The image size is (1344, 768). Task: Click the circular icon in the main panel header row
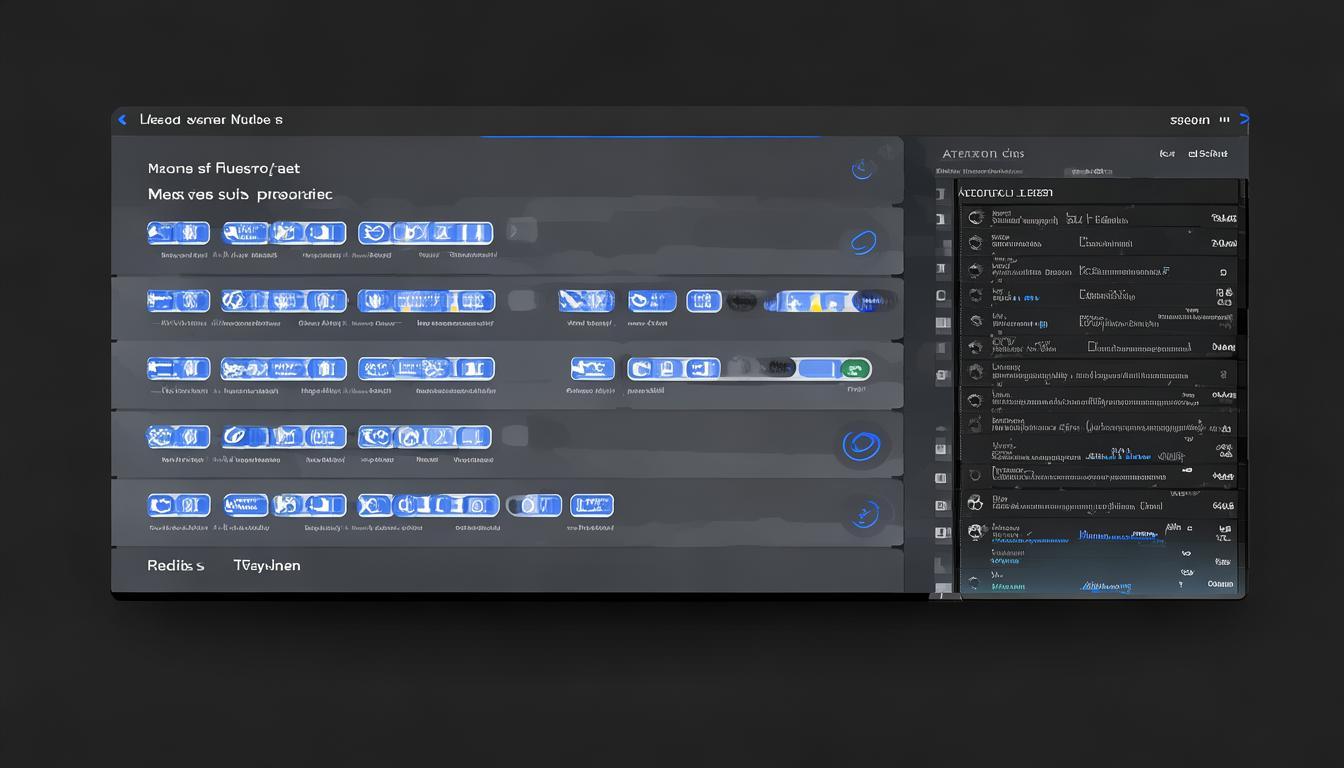coord(862,169)
